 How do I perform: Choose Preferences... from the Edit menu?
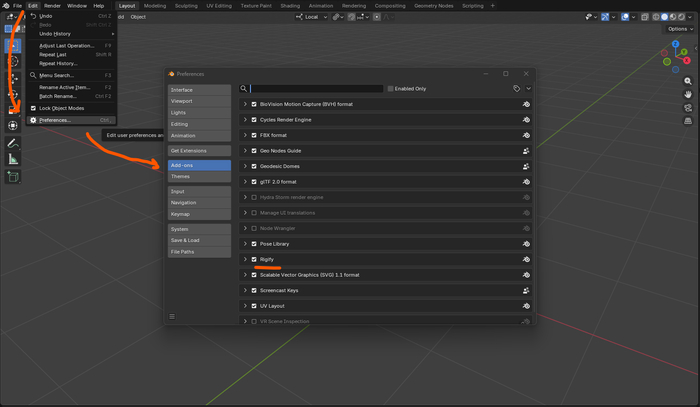tap(55, 120)
